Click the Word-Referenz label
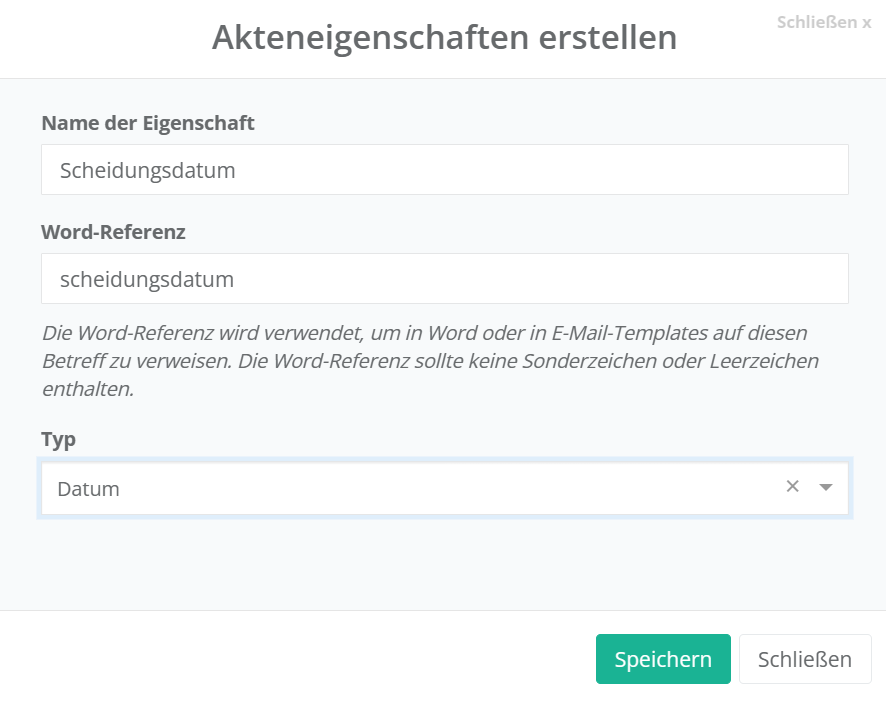The height and width of the screenshot is (701, 886). [x=113, y=232]
